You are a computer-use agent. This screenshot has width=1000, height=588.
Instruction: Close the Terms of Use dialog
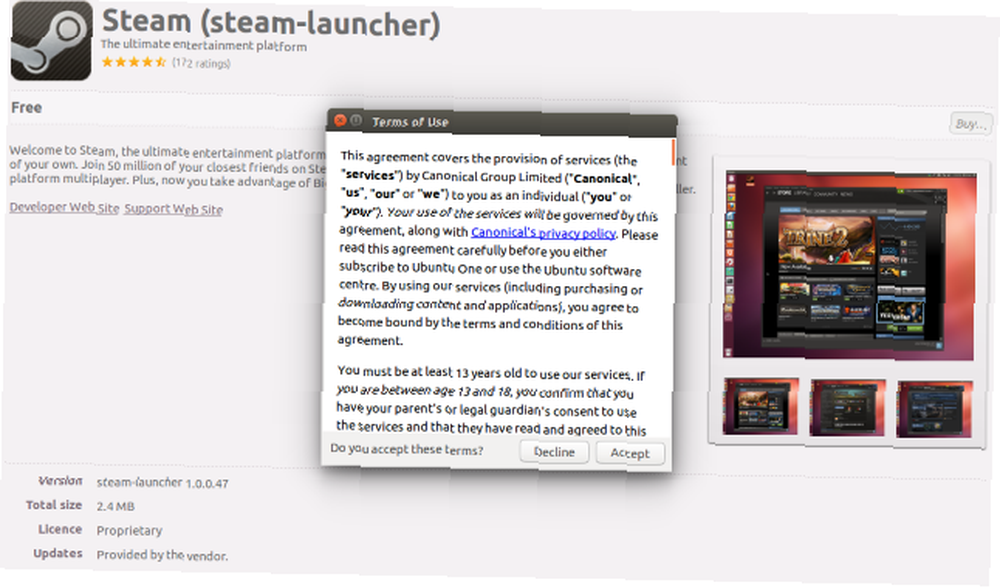340,120
